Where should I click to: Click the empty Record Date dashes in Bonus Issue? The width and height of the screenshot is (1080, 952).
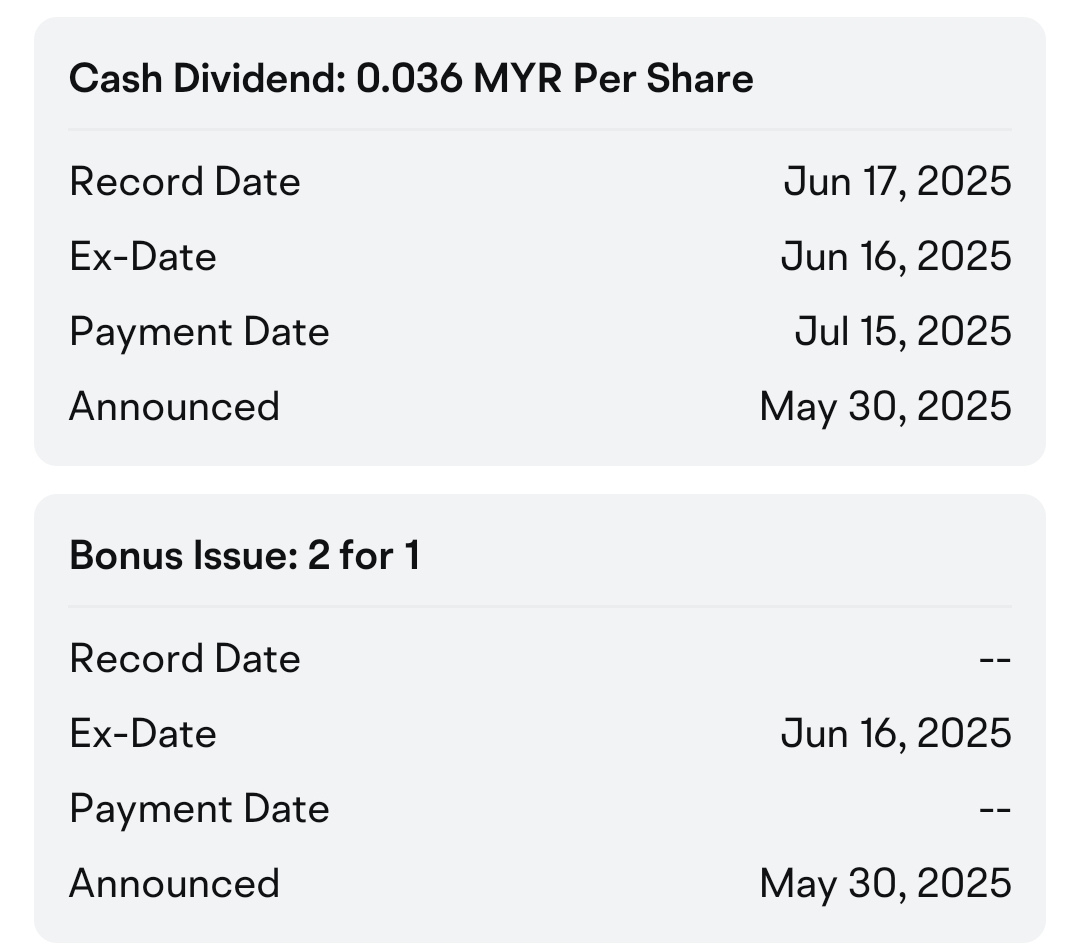click(995, 660)
